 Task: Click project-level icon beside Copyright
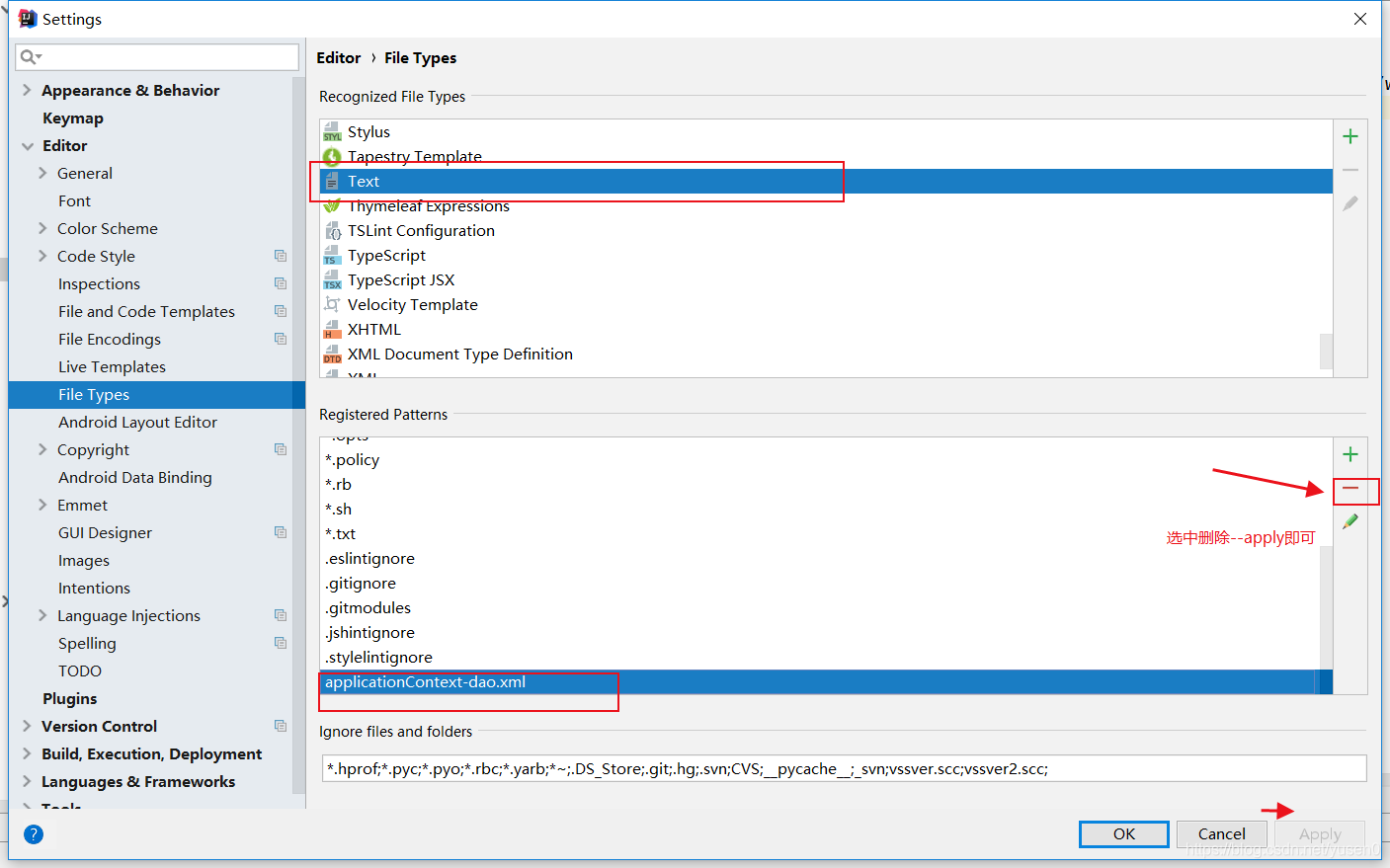tap(281, 449)
